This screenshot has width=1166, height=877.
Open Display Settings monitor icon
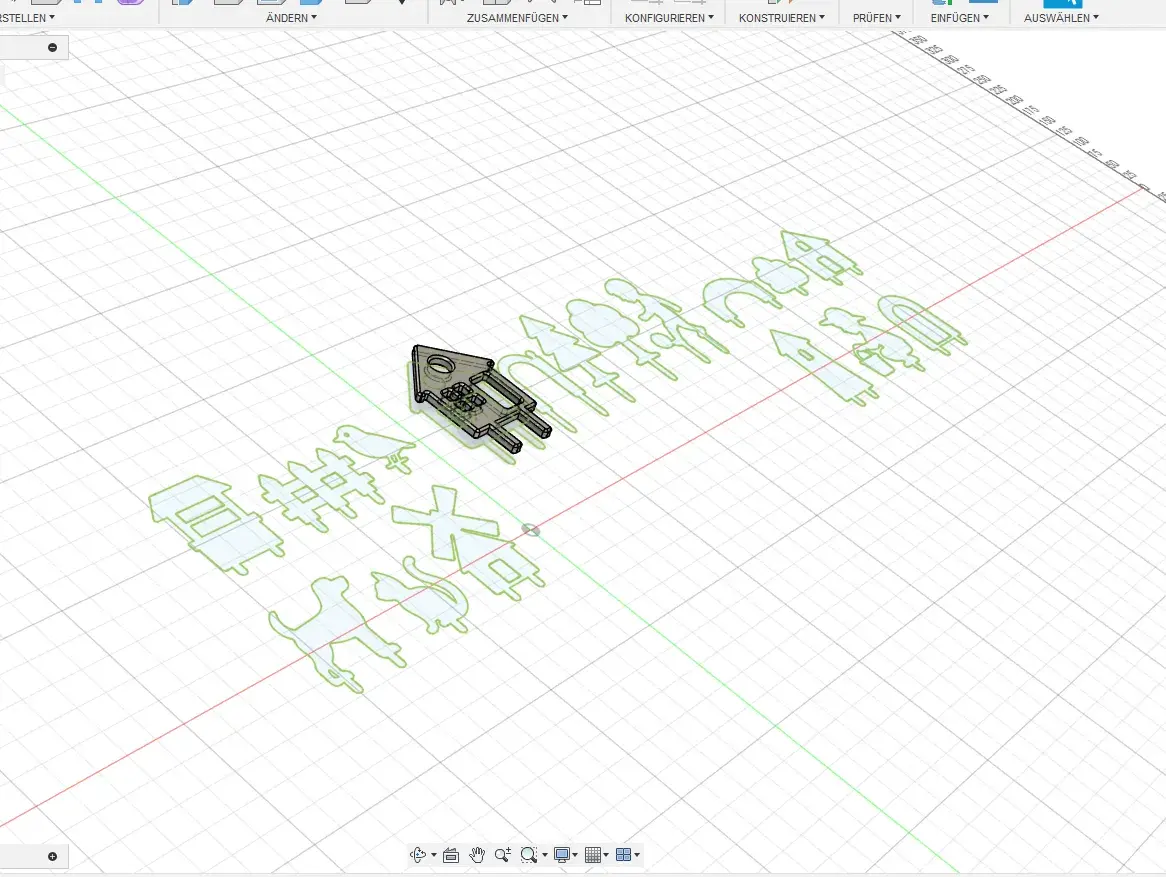tap(562, 855)
